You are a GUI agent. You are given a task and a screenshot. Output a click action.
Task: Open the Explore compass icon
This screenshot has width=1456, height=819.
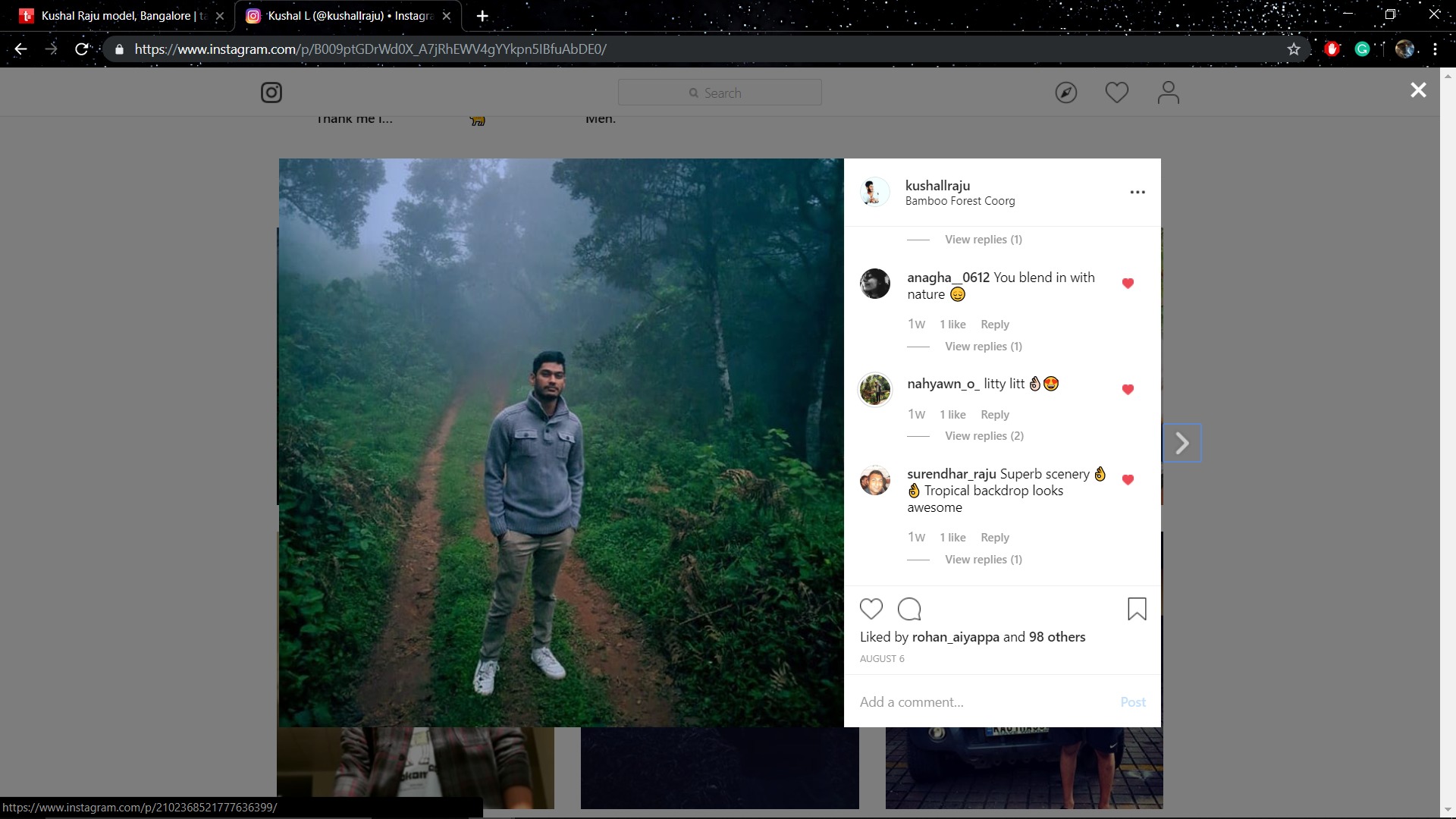pos(1065,93)
